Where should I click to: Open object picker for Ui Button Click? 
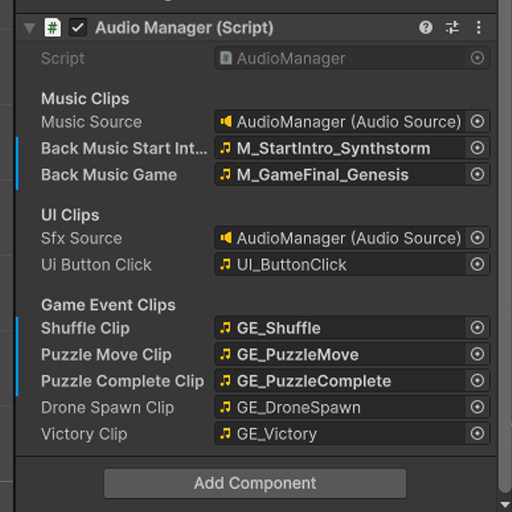(477, 264)
